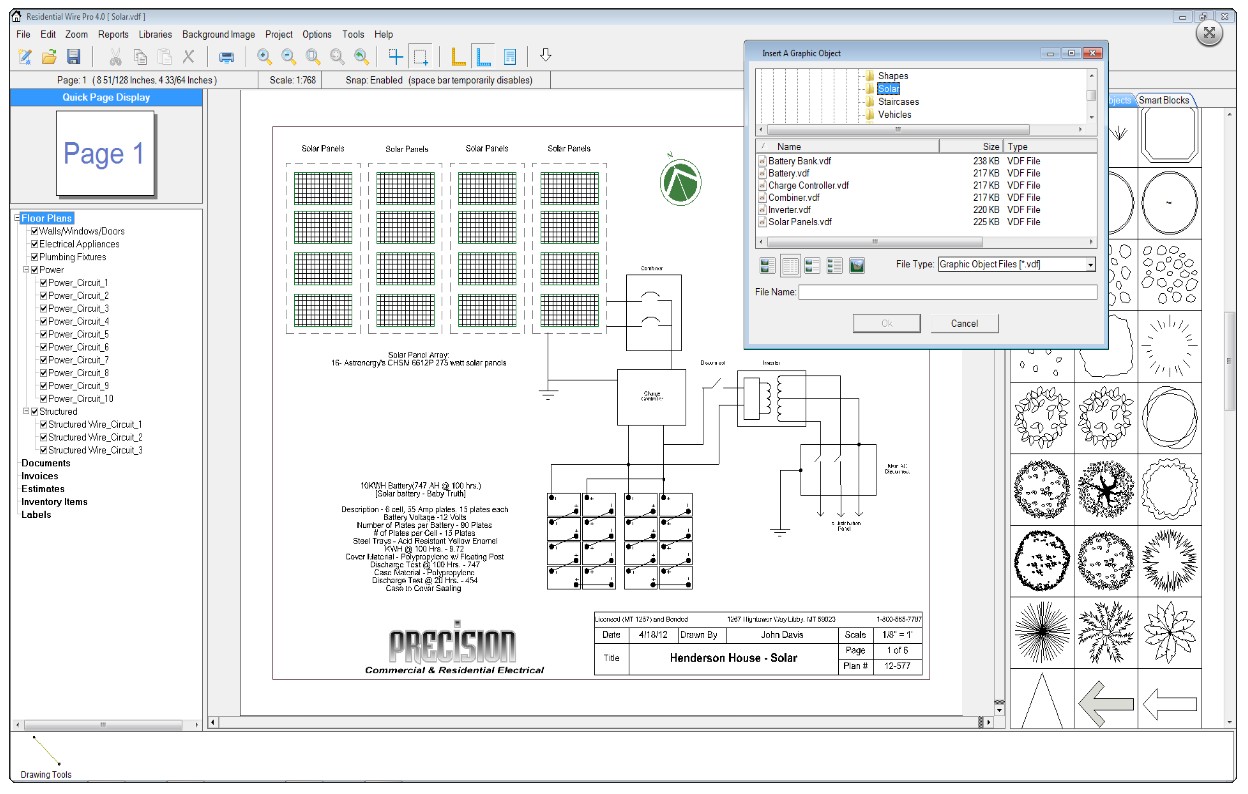Click the Cut scissors toolbar icon
Viewport: 1248px width, 794px height.
116,57
